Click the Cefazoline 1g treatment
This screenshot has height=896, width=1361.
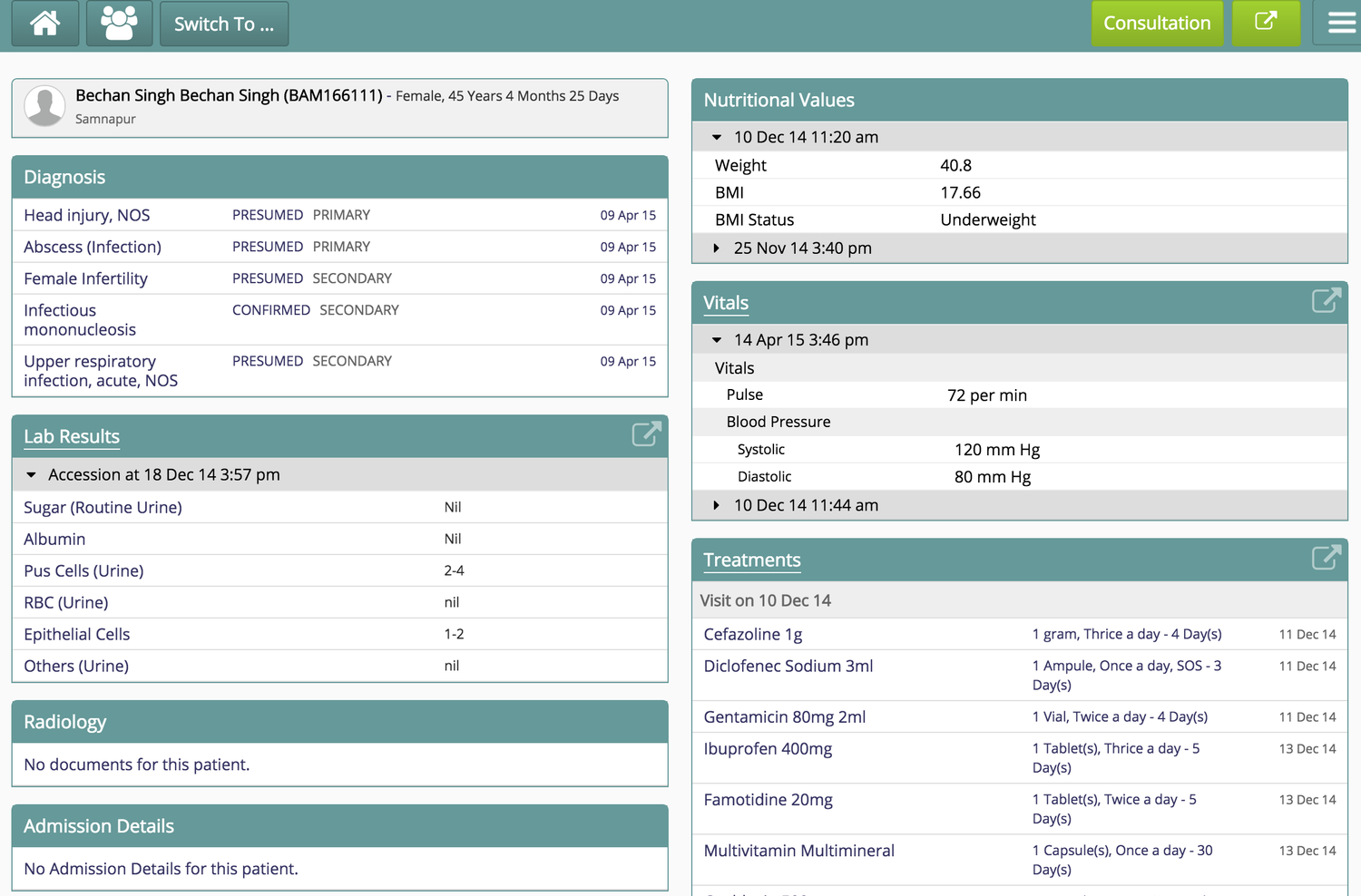pos(753,634)
